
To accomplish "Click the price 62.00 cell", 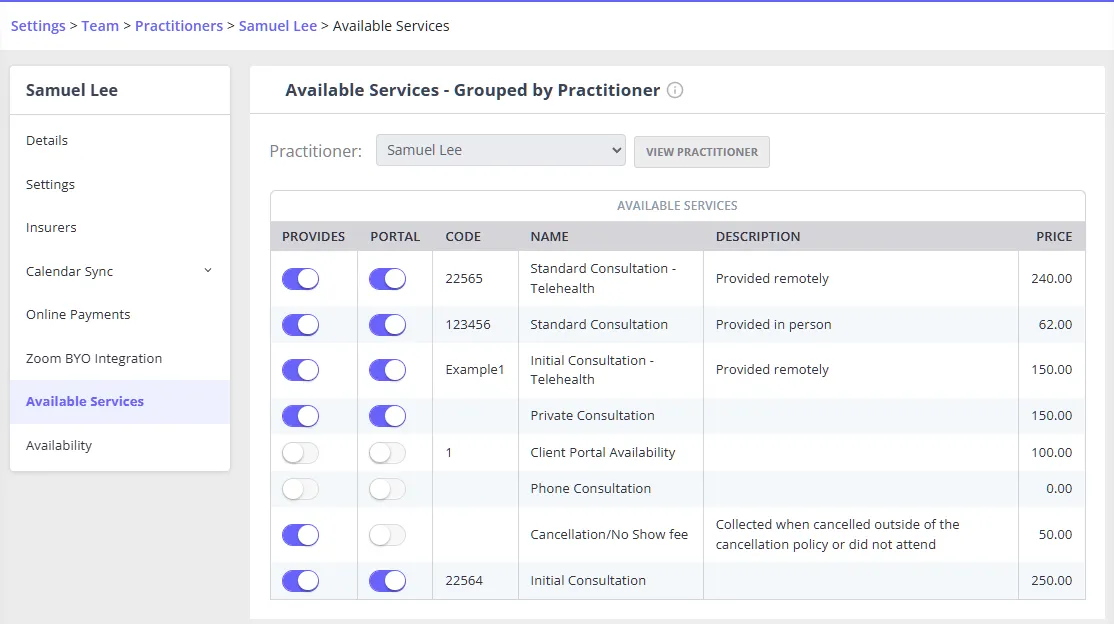I will (1055, 325).
